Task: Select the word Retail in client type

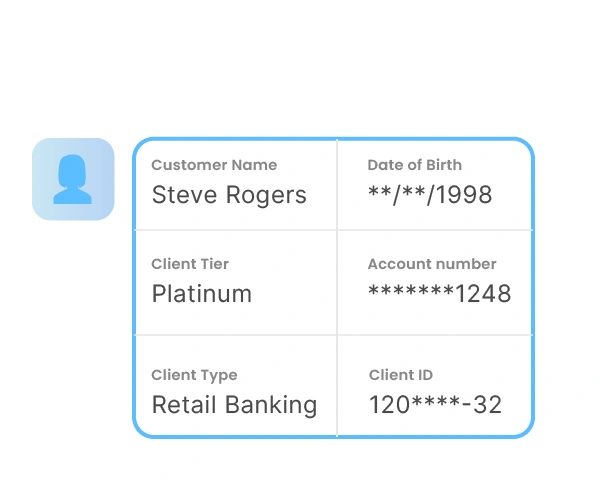Action: (186, 405)
